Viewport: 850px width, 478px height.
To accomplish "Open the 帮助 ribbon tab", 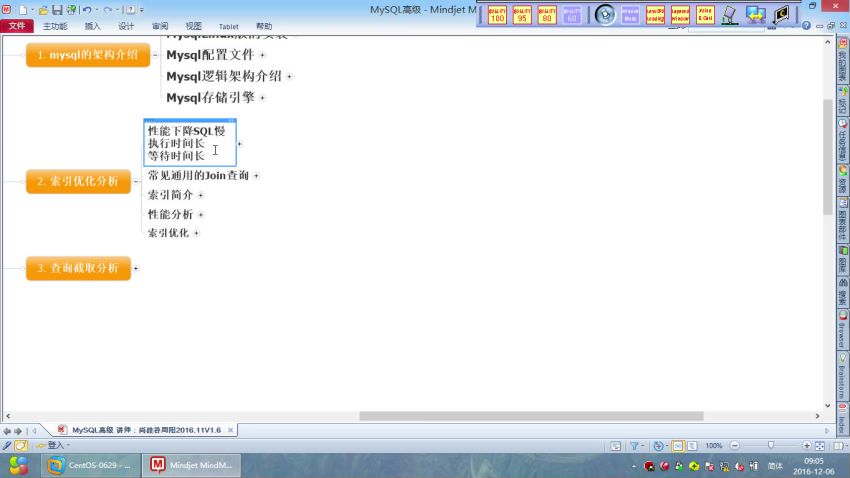I will 264,26.
